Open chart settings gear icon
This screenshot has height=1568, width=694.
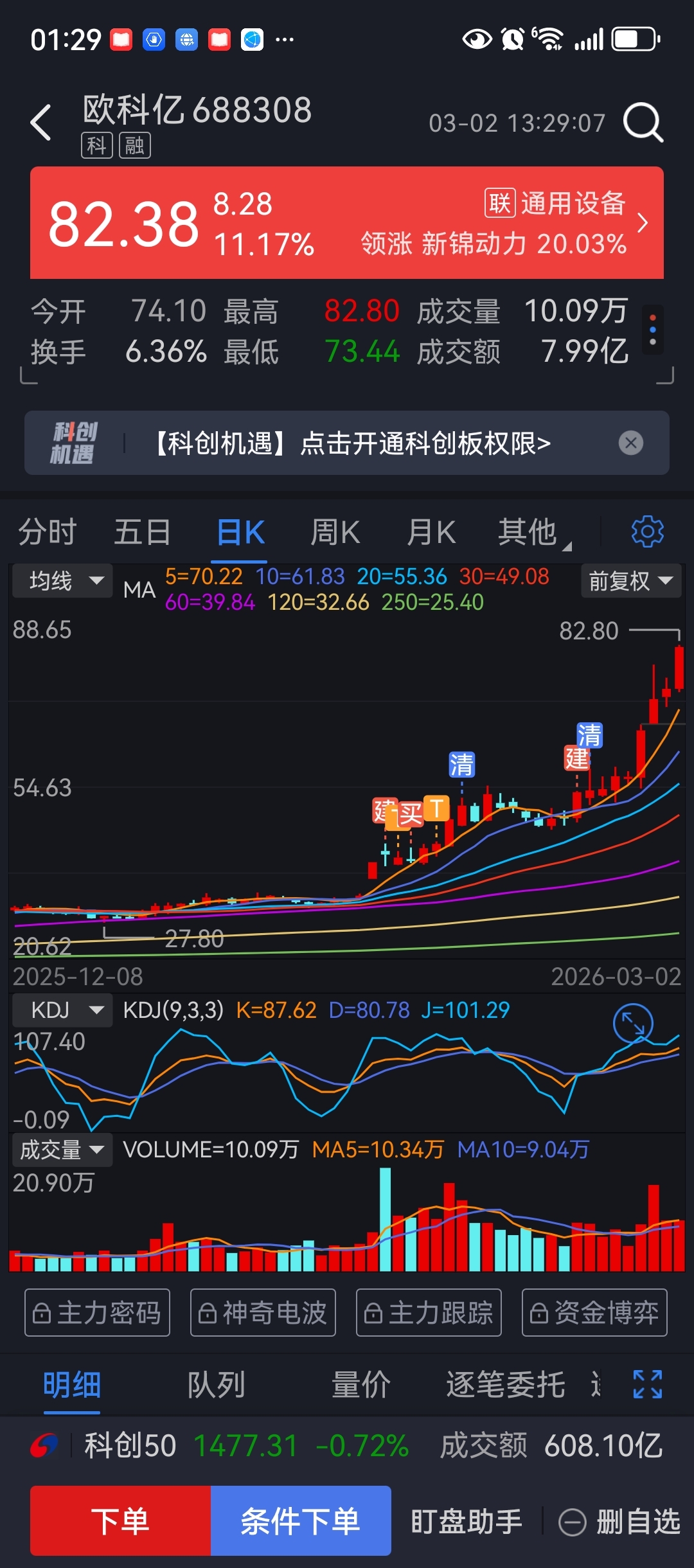tap(647, 532)
